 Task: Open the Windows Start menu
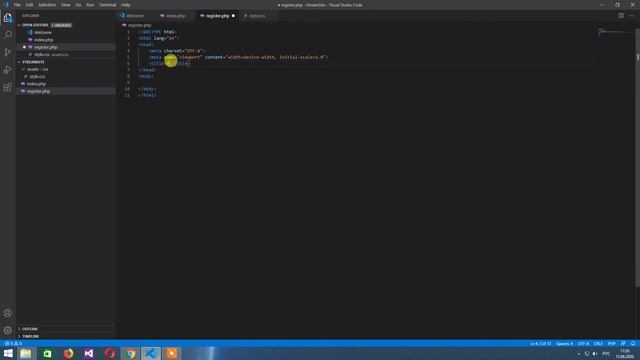8,353
